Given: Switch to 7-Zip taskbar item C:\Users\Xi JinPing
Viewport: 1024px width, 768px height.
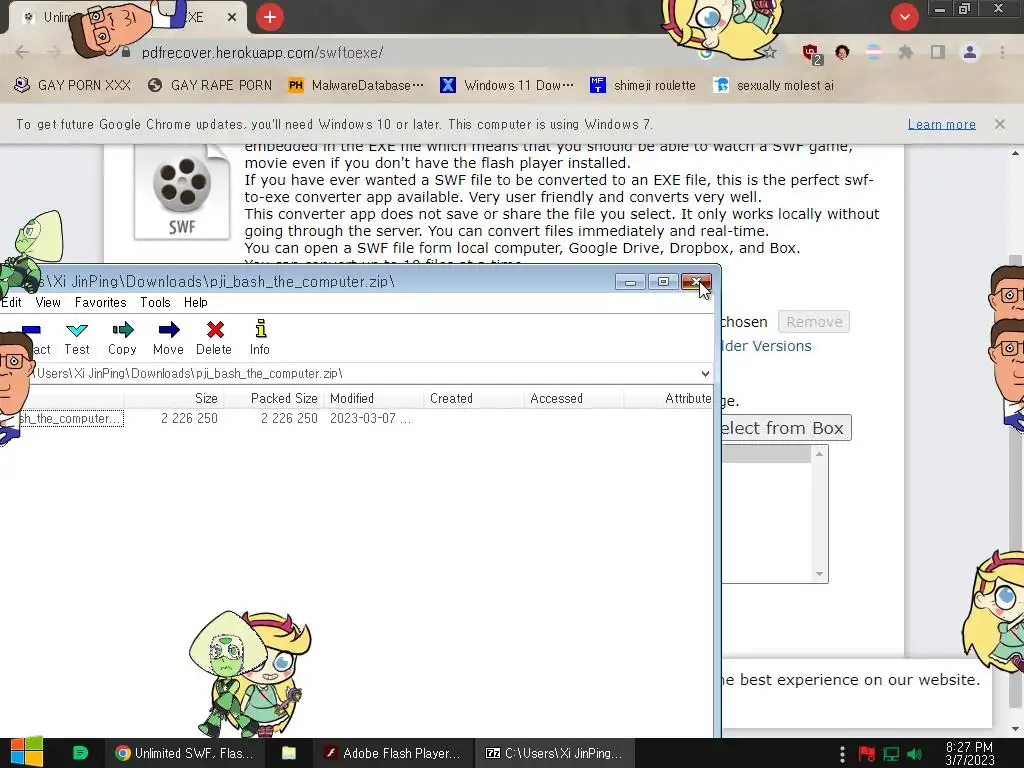Looking at the screenshot, I should pyautogui.click(x=554, y=754).
